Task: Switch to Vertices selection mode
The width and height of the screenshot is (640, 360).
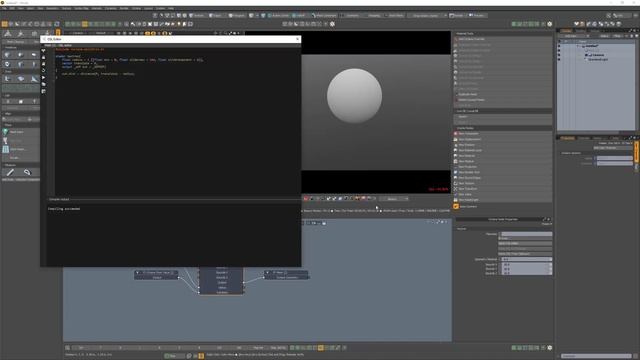Action: point(198,16)
